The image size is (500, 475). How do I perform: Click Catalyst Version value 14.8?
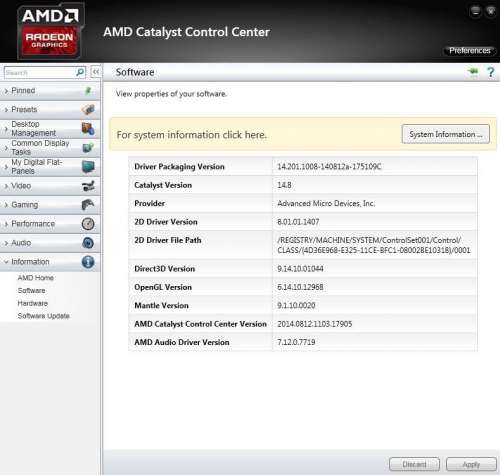coord(284,185)
